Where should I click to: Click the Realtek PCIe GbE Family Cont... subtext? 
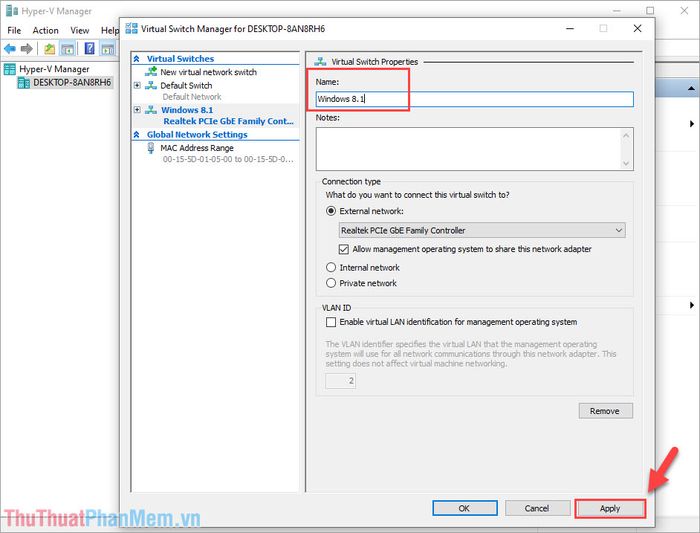point(229,121)
